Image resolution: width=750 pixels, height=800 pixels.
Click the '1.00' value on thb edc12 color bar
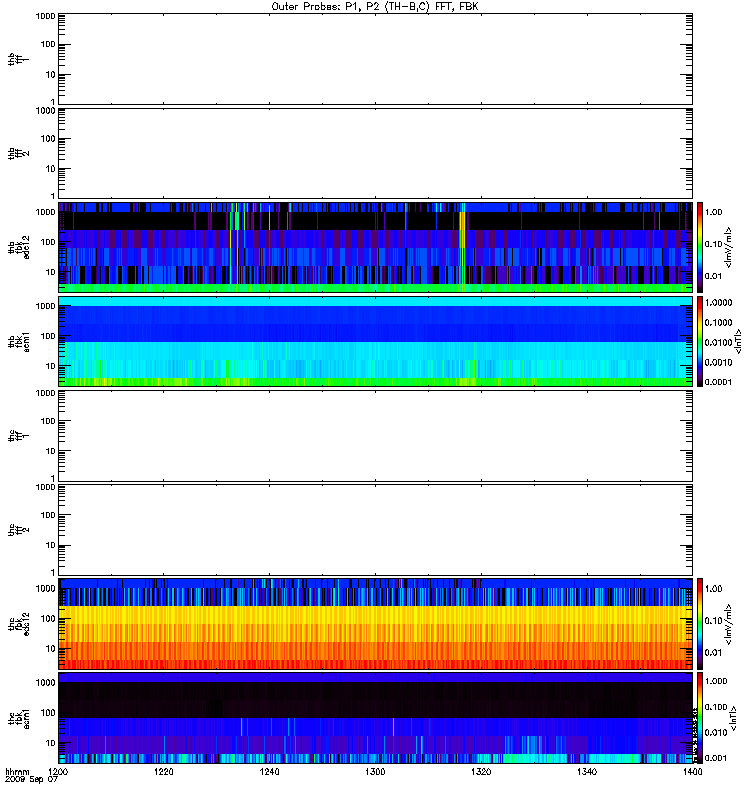pyautogui.click(x=714, y=212)
